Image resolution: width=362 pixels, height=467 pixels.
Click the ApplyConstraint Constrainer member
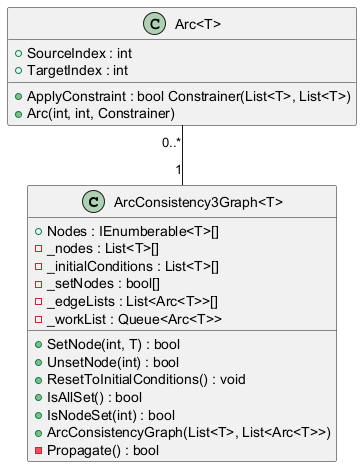[x=189, y=96]
